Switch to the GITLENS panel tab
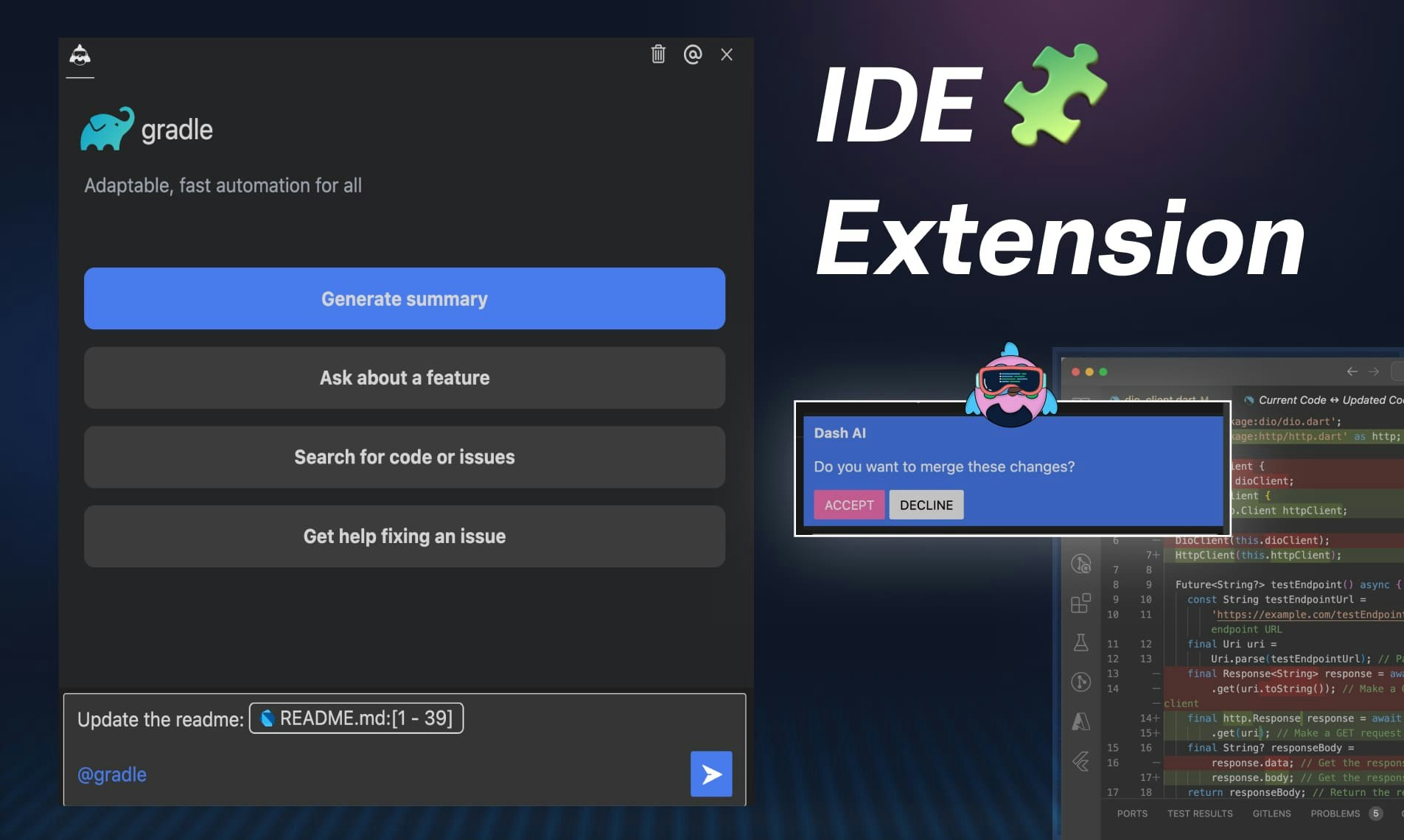This screenshot has width=1404, height=840. tap(1271, 813)
